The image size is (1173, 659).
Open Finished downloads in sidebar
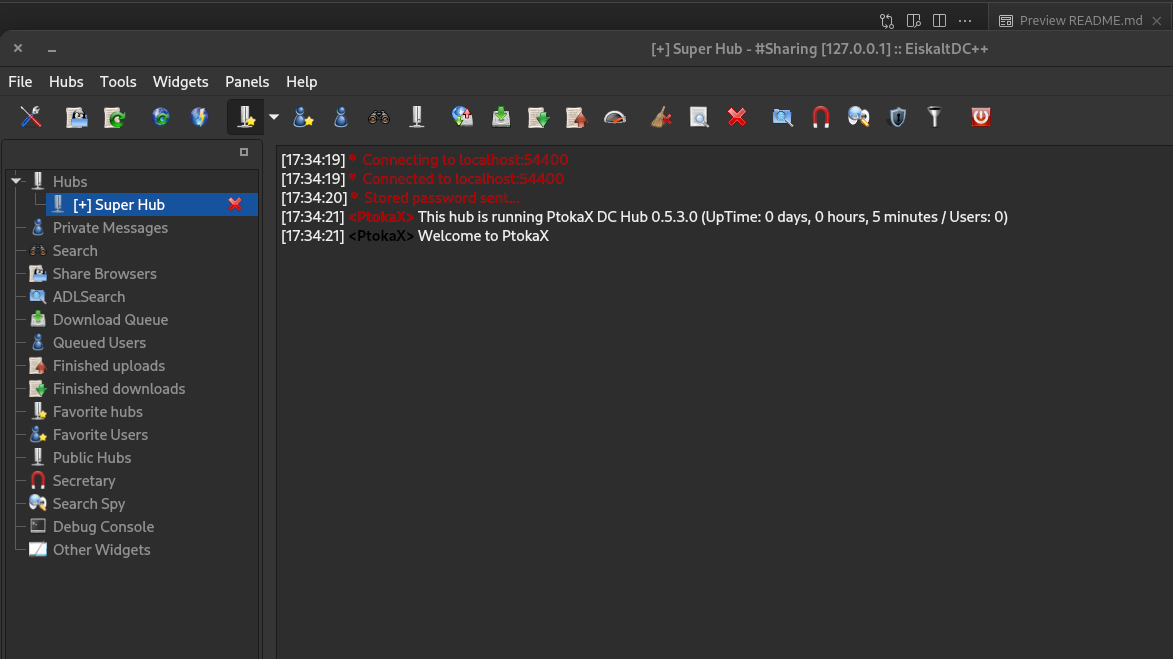pyautogui.click(x=118, y=389)
